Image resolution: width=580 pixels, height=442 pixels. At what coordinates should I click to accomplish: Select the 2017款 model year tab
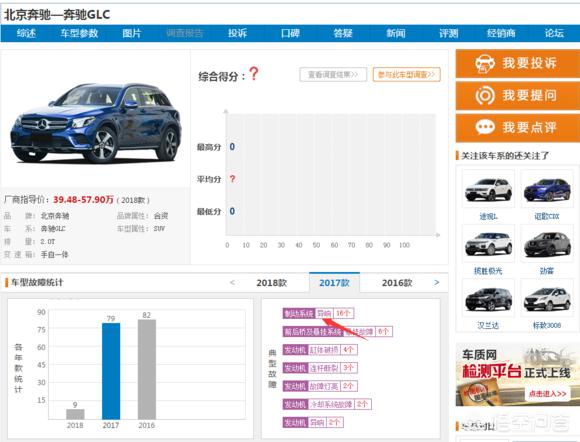click(x=334, y=283)
